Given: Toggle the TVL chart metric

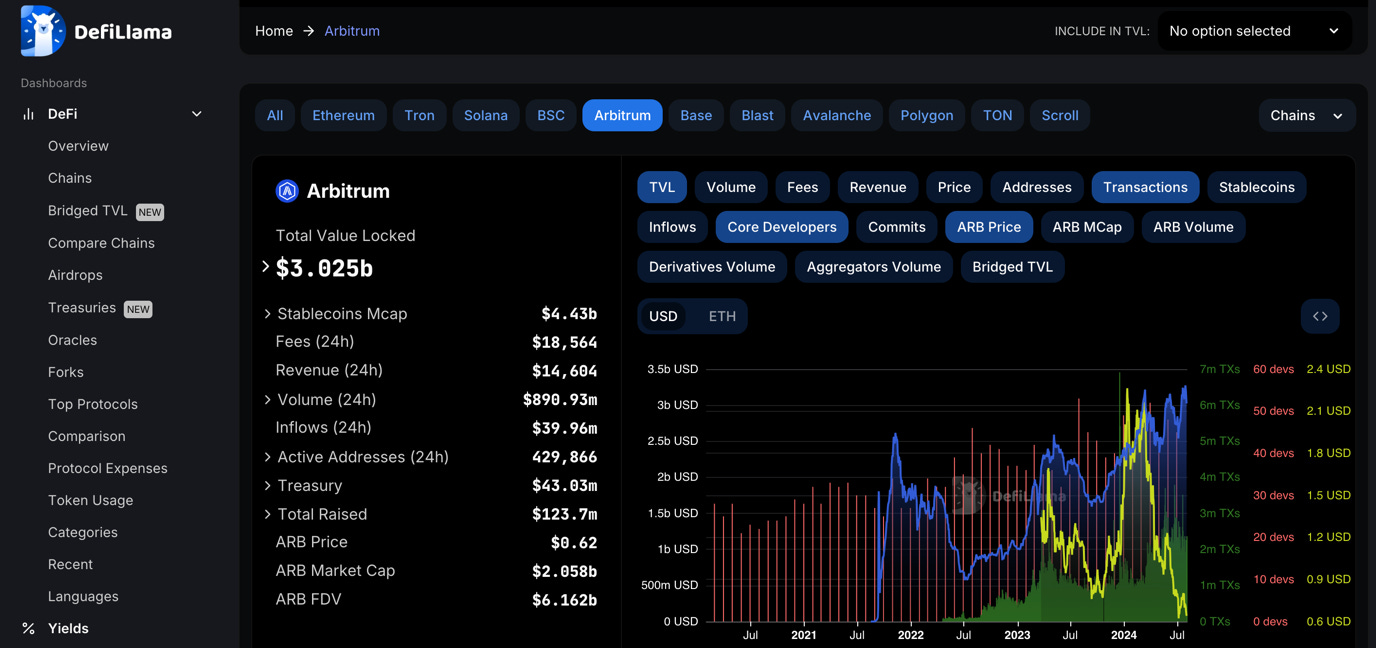Looking at the screenshot, I should [662, 187].
